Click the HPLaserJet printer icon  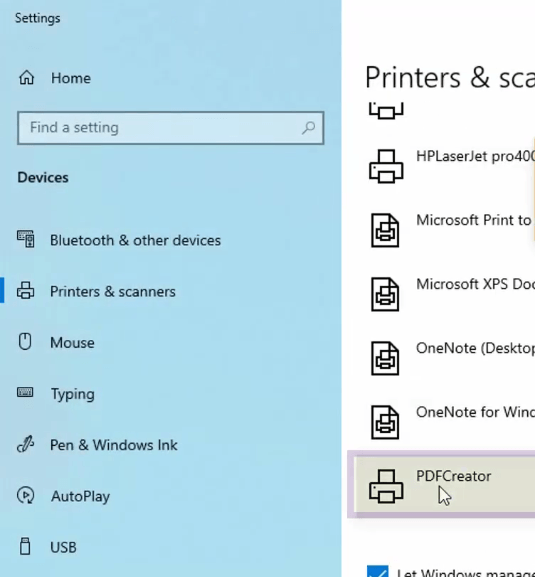point(386,166)
